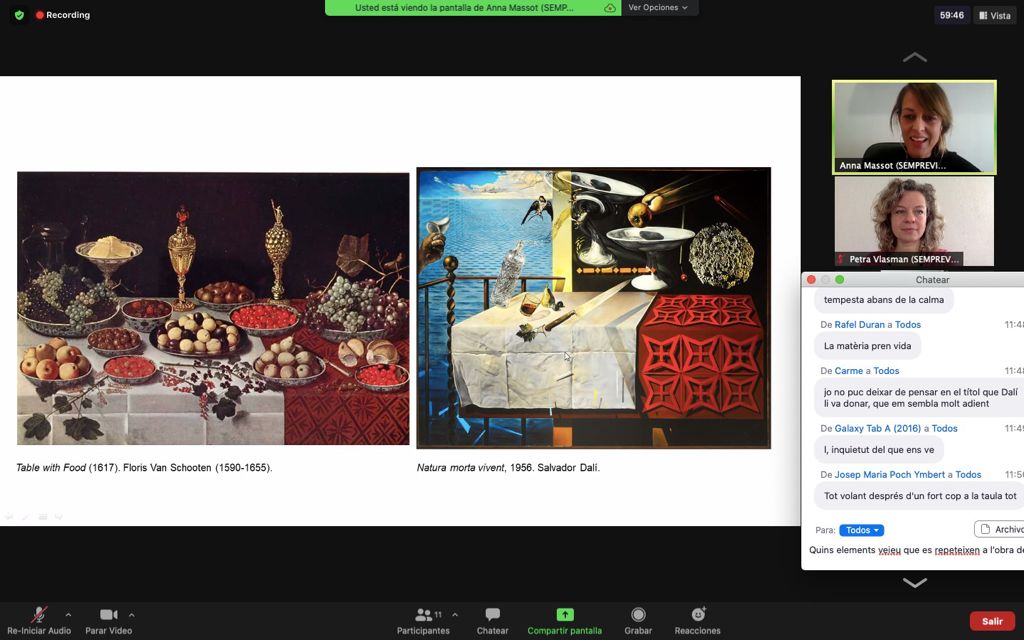Image resolution: width=1024 pixels, height=640 pixels.
Task: Click the Re-Iniciar Audio microphone icon
Action: [x=39, y=615]
